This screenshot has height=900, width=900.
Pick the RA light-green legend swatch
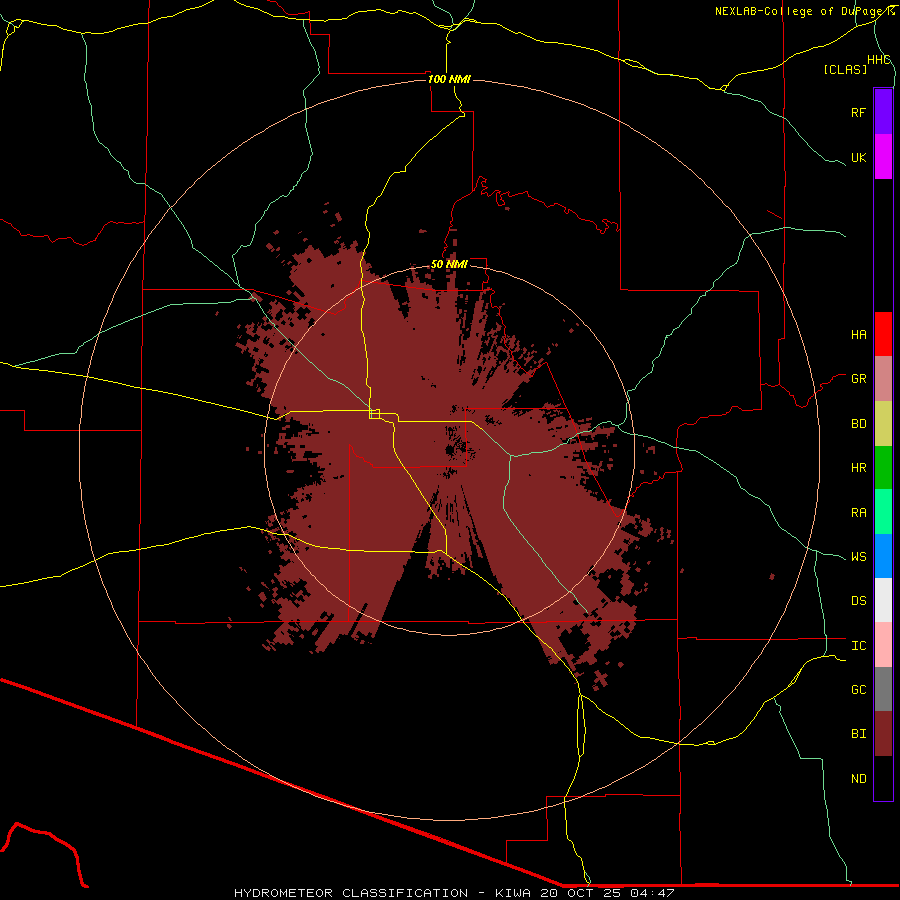[x=883, y=512]
